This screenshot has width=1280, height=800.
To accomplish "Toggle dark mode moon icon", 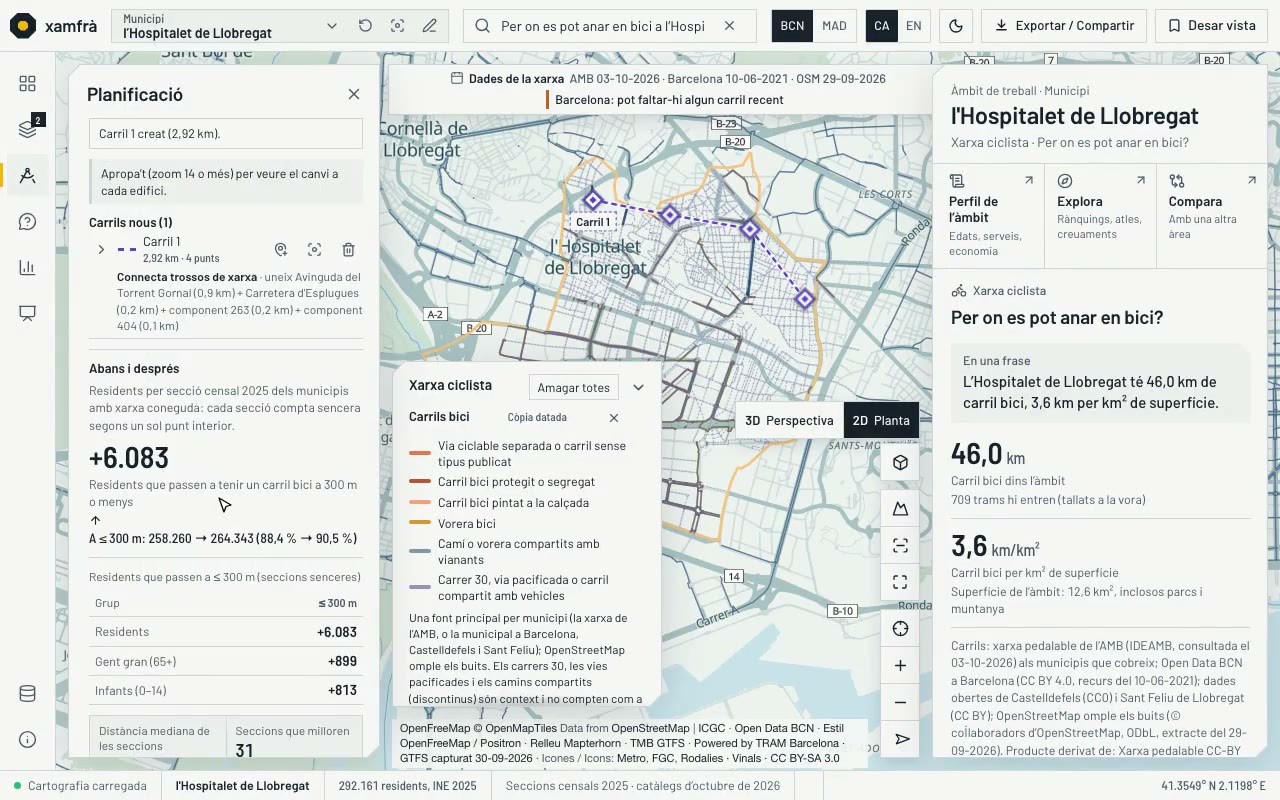I will [955, 26].
